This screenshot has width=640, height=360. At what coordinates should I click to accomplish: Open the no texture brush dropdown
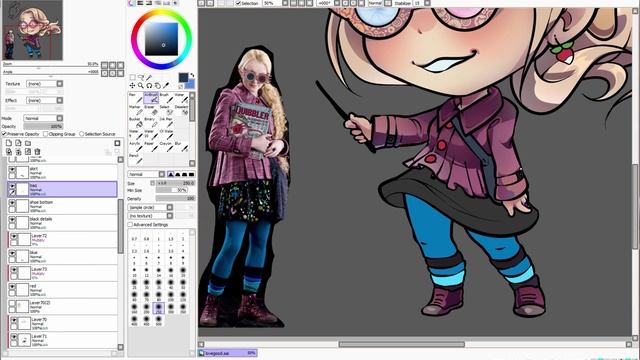coord(151,216)
